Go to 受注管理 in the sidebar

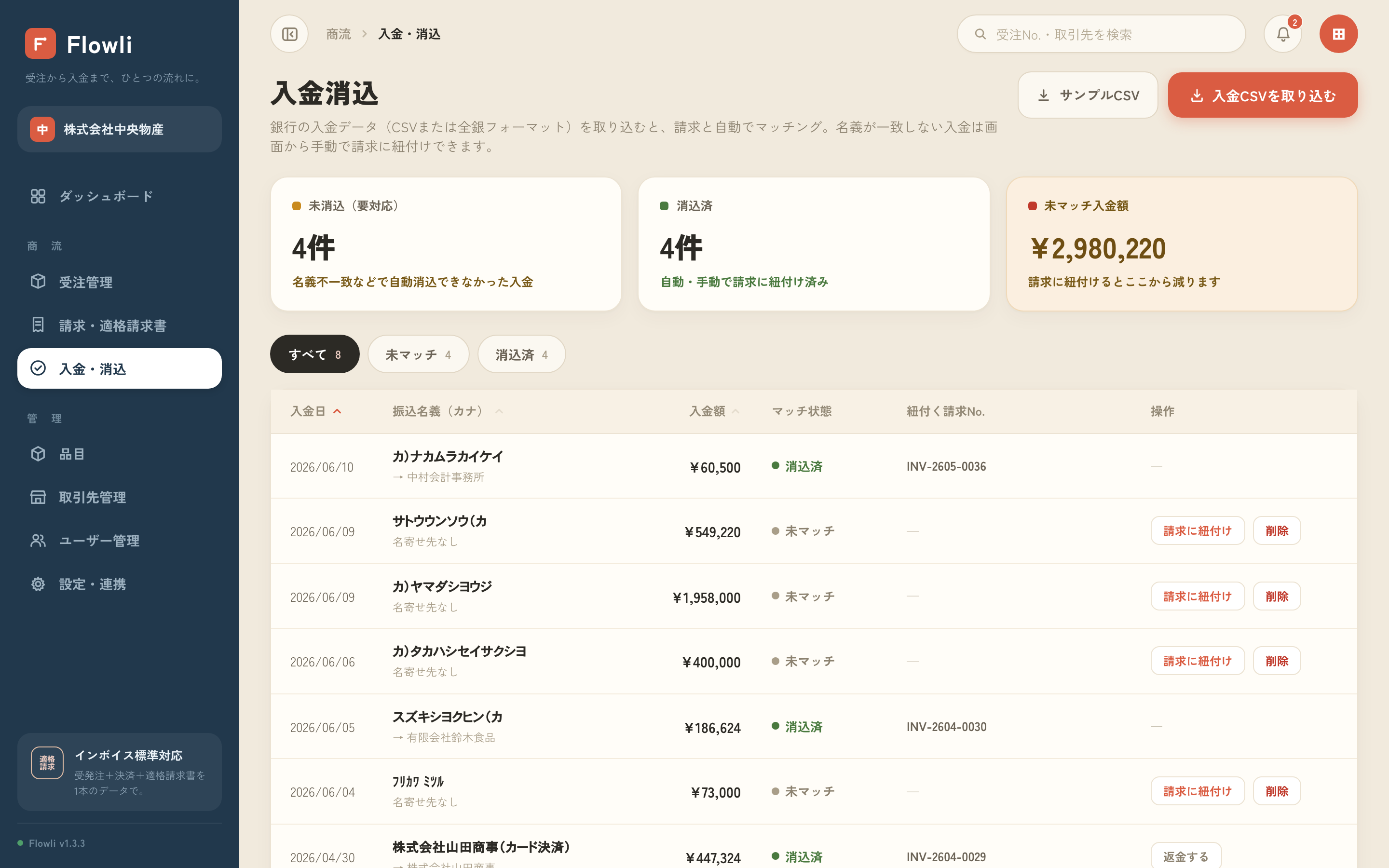[120, 282]
